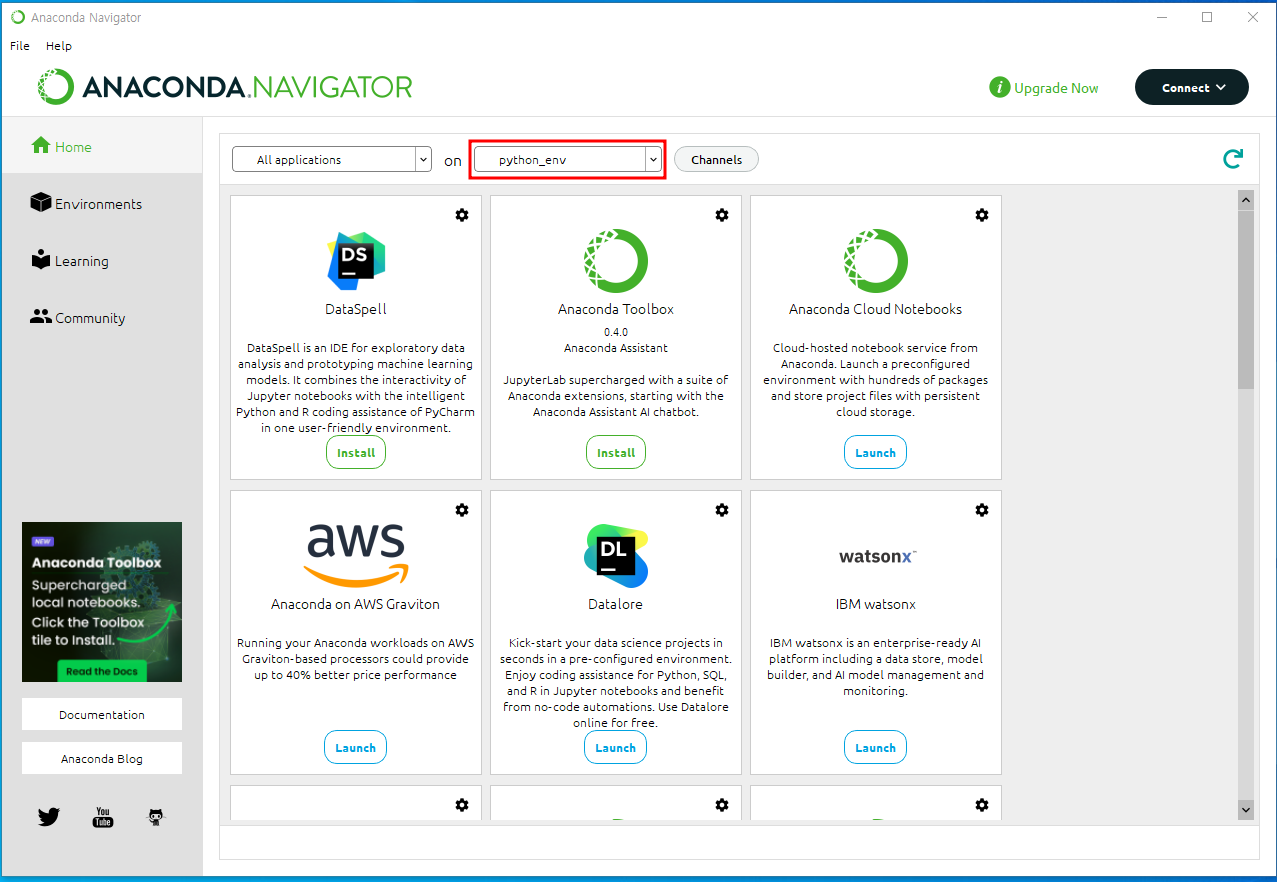Click the Anaconda Navigator header logo
This screenshot has height=882, width=1277.
tap(225, 87)
